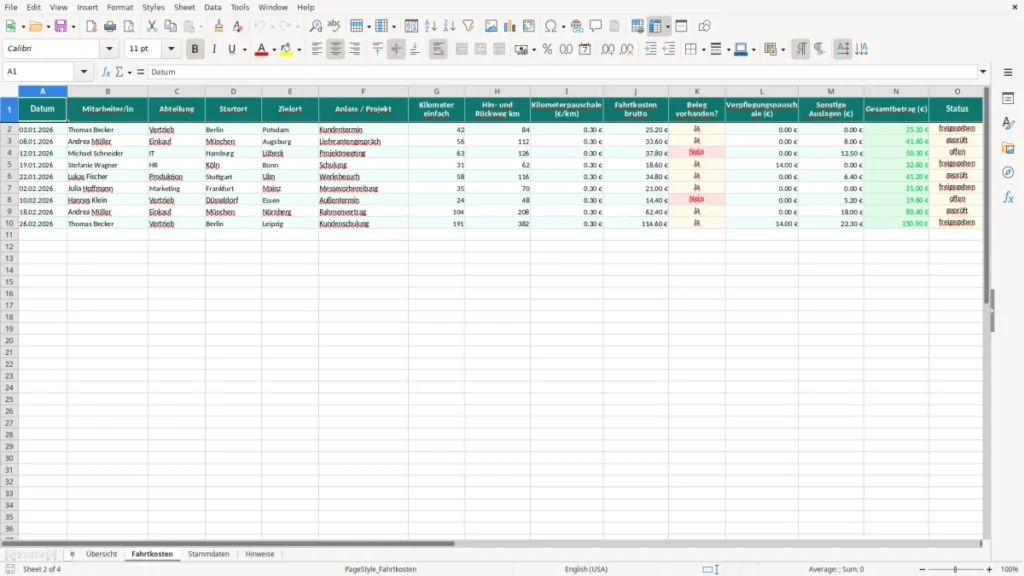Screen dimensions: 1024x576
Task: Insert a chart
Action: tap(510, 26)
